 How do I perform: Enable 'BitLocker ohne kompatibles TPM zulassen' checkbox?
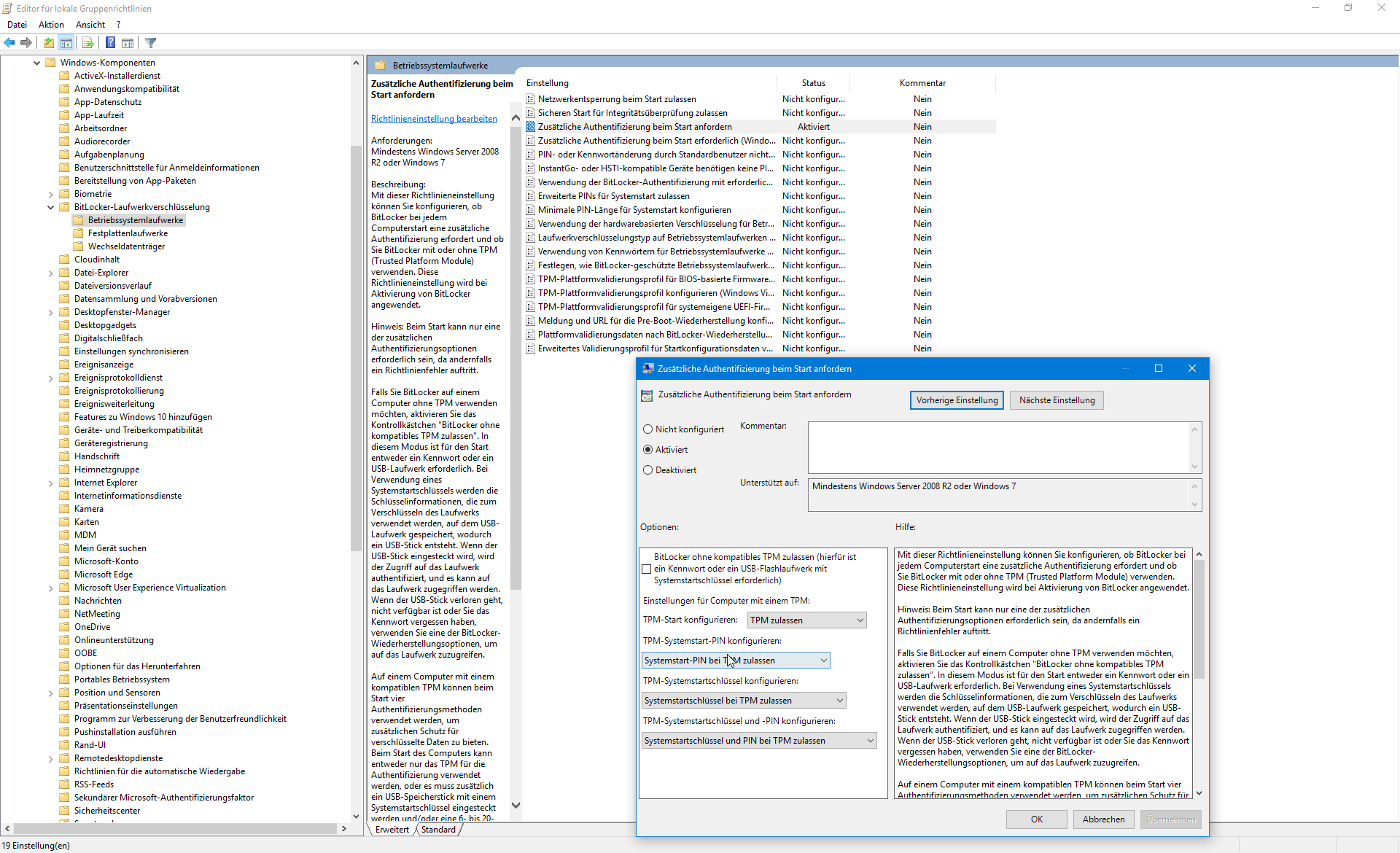click(647, 569)
